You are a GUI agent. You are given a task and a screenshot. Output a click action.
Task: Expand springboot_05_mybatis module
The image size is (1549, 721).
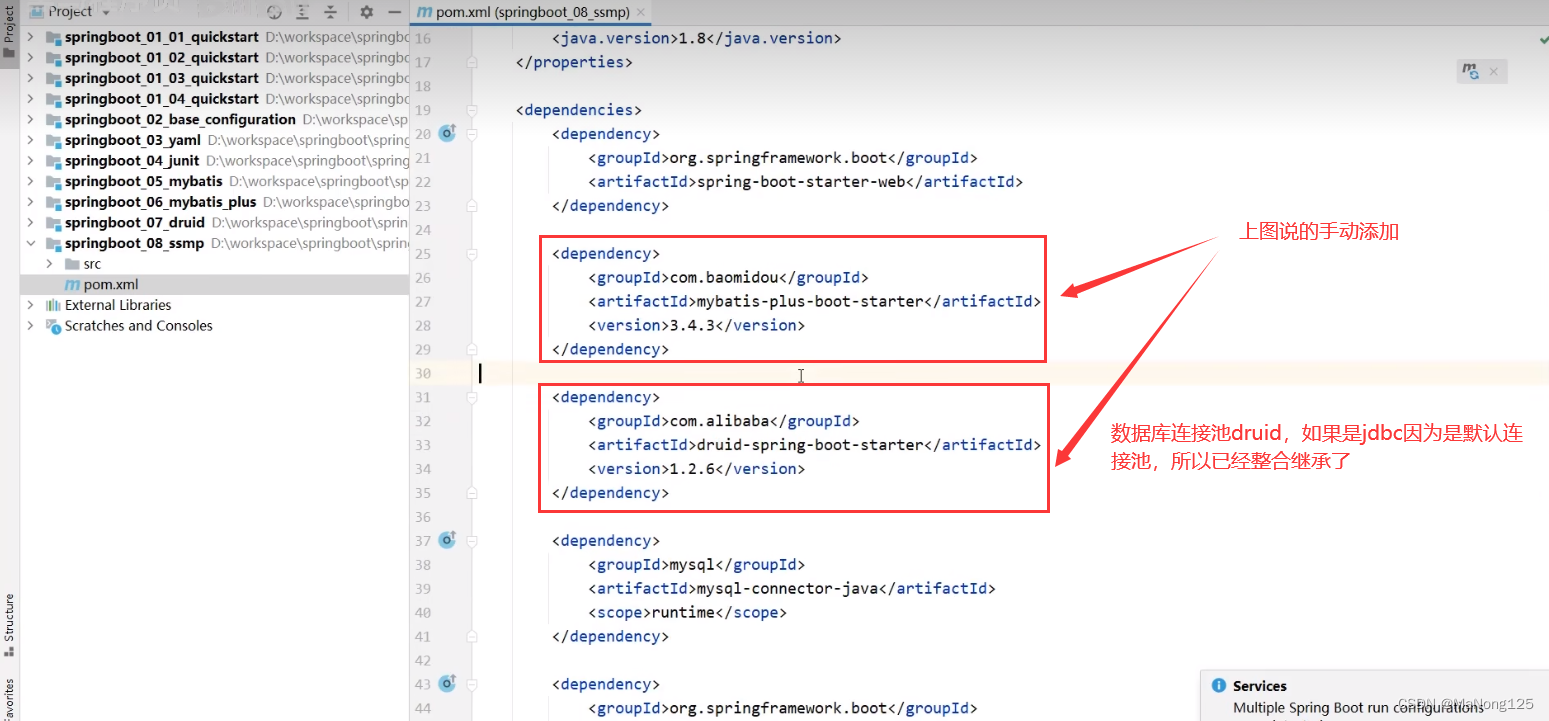(x=30, y=182)
